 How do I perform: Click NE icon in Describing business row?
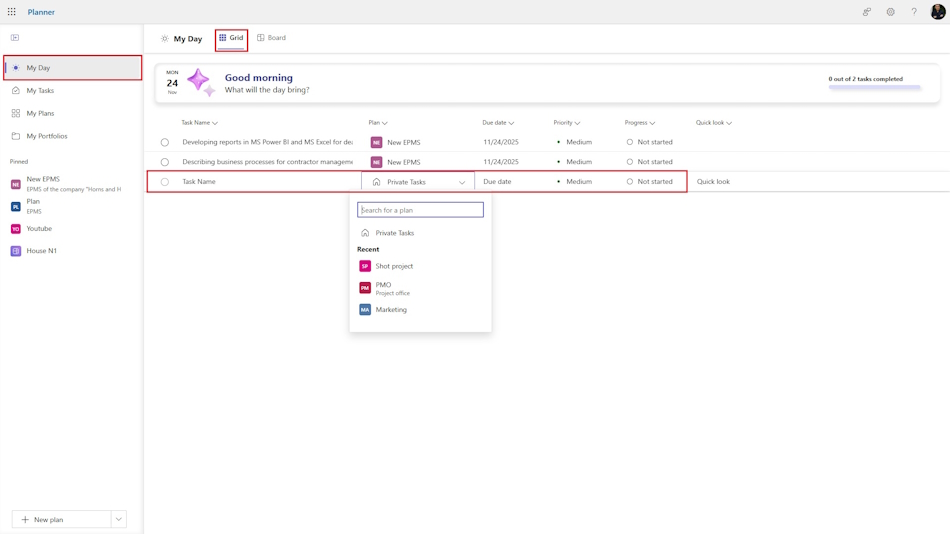click(376, 162)
